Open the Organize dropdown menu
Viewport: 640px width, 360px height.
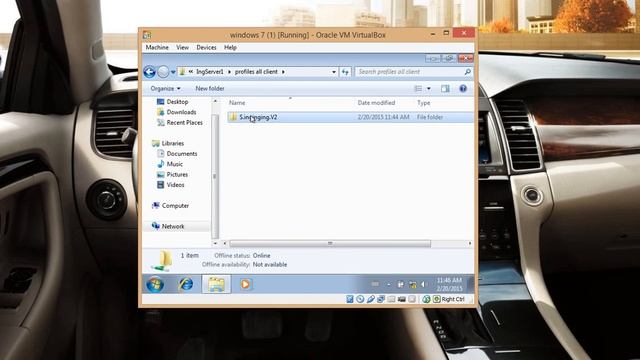click(165, 89)
